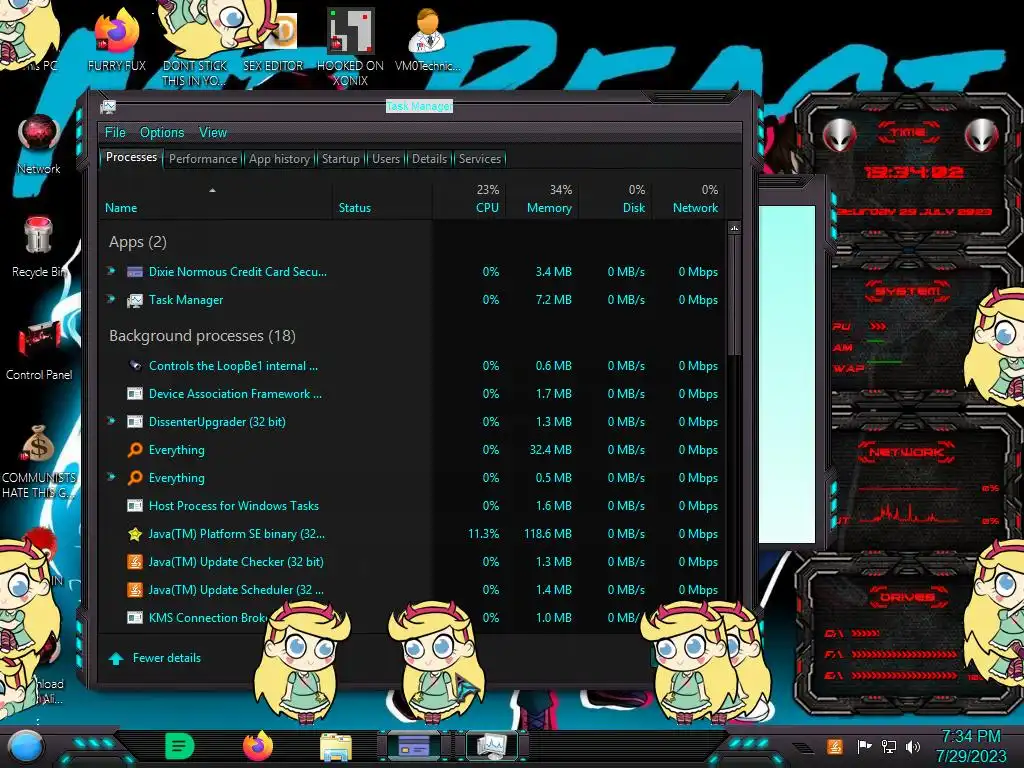Click Task Manager title bar icon

[x=108, y=107]
